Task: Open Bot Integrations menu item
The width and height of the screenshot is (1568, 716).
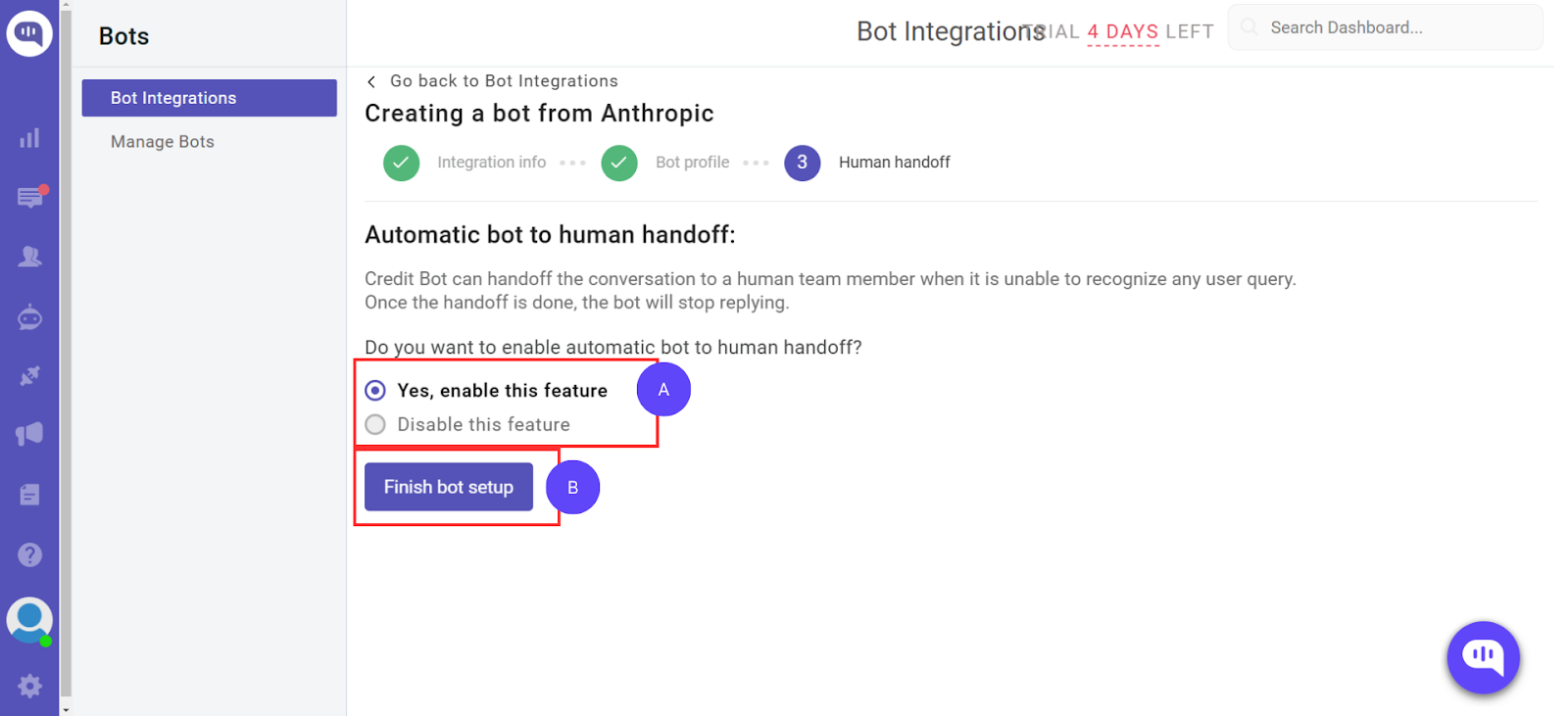Action: pyautogui.click(x=209, y=98)
